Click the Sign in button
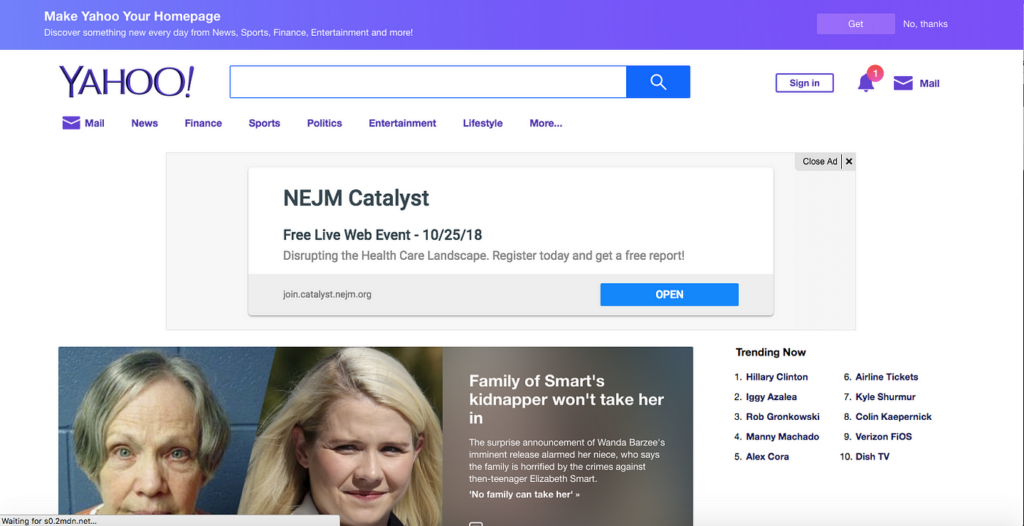This screenshot has width=1024, height=526. tap(805, 83)
